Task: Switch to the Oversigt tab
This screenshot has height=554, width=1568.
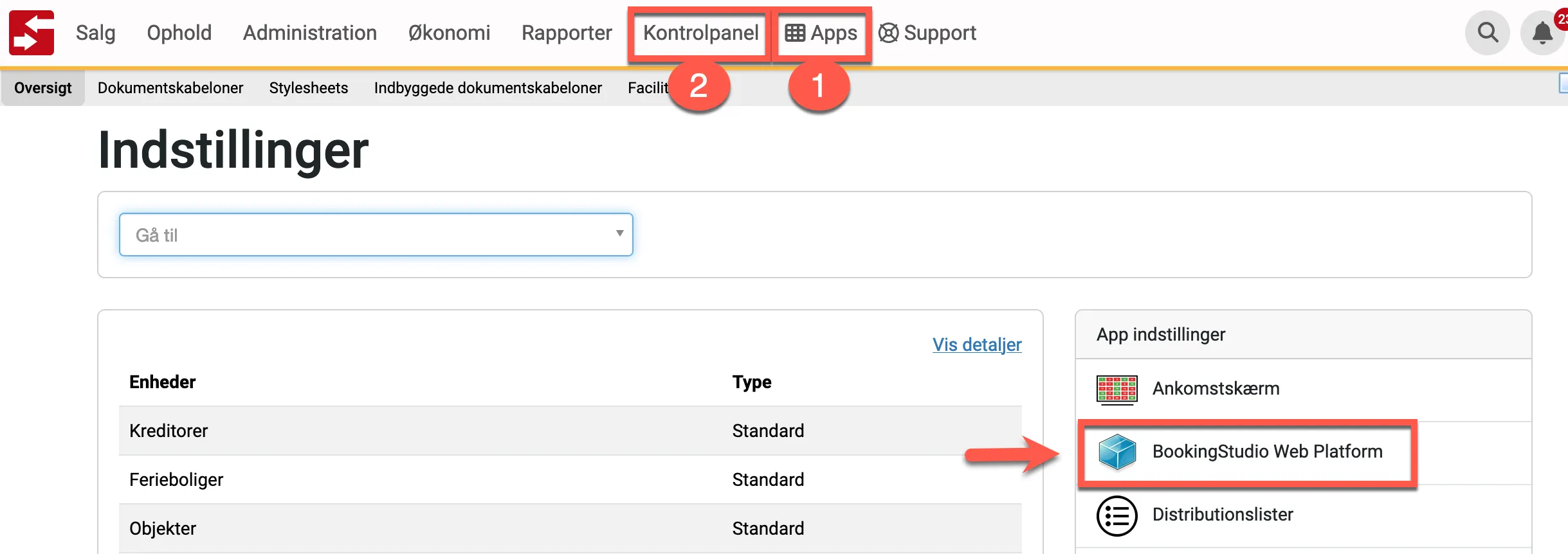Action: pos(43,88)
